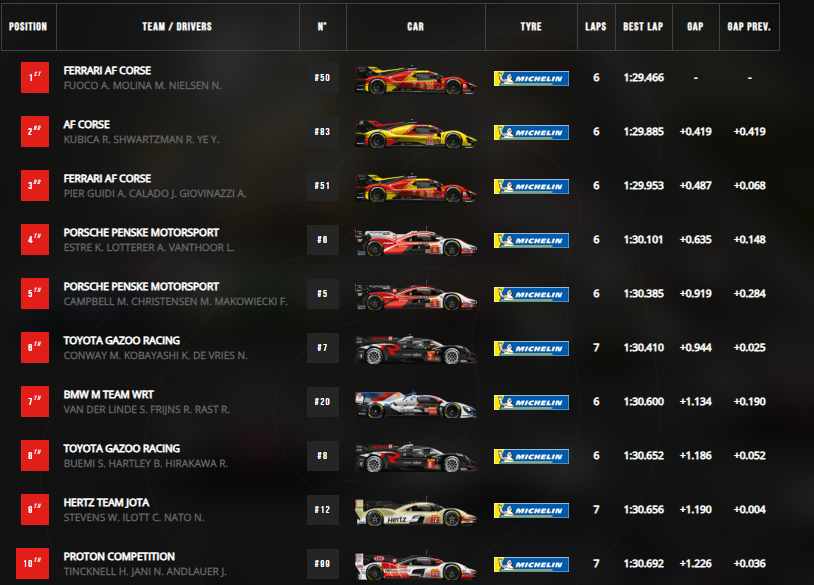Click best lap time 1:29.466
The width and height of the screenshot is (814, 585).
644,78
